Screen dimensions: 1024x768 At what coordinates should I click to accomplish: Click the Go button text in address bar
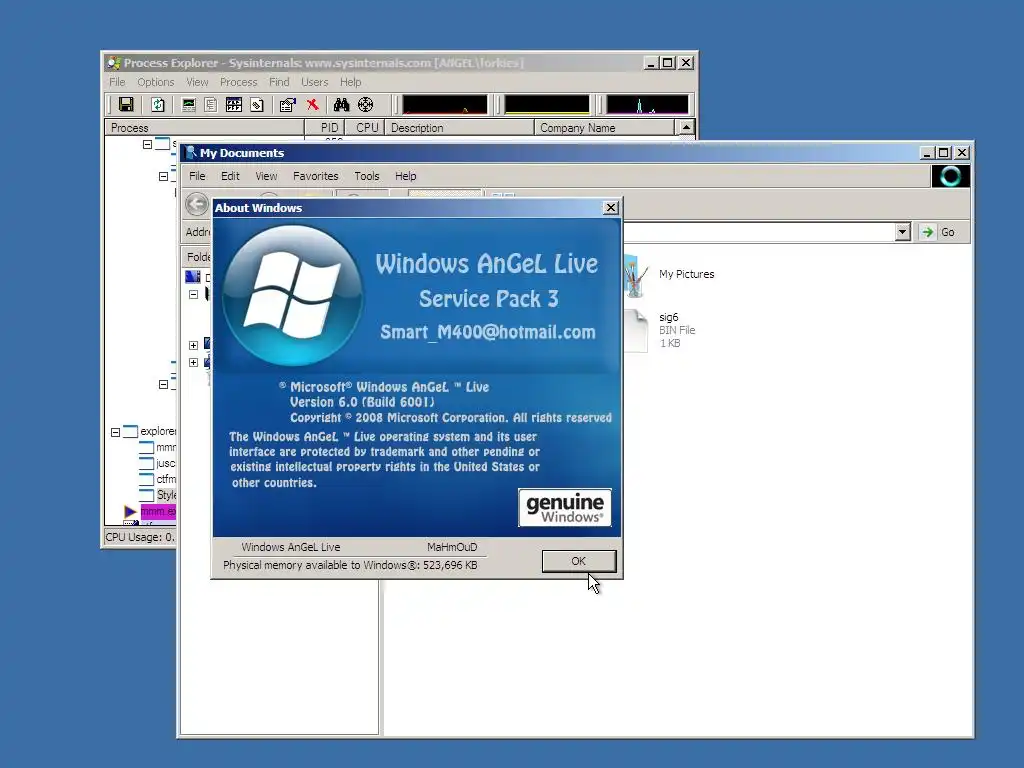(948, 232)
